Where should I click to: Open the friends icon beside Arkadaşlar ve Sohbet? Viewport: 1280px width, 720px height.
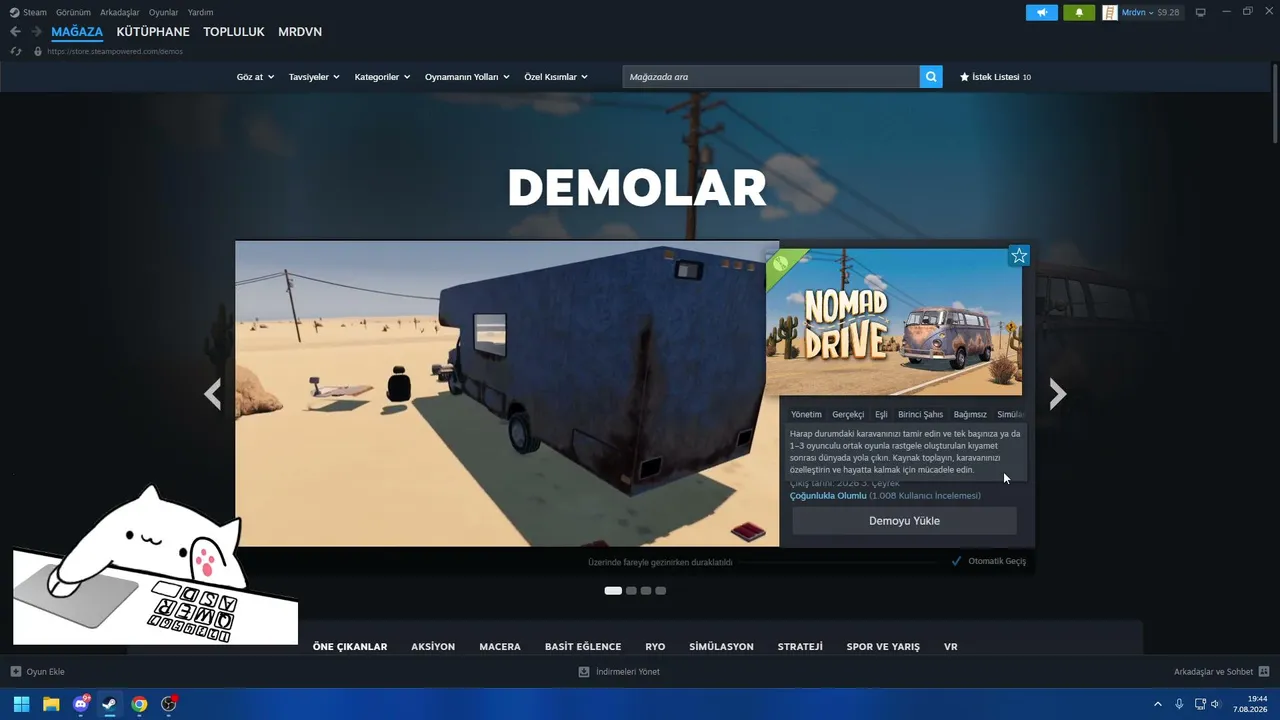1264,672
